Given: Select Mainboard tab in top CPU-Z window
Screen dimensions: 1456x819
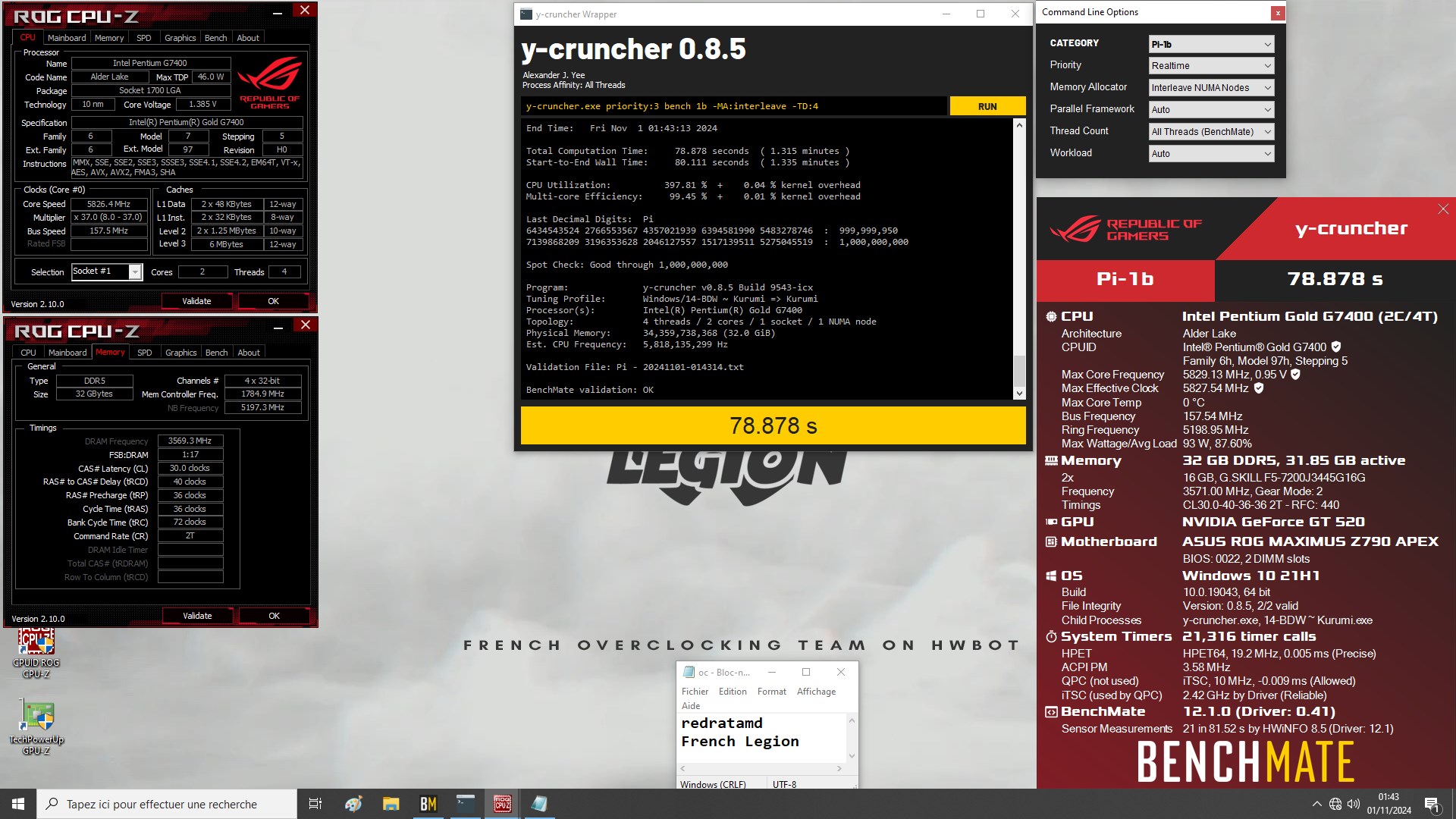Looking at the screenshot, I should pos(67,38).
